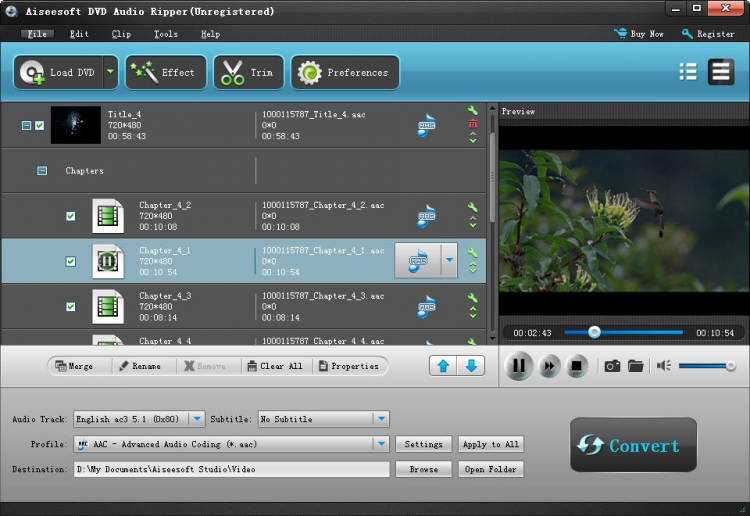Image resolution: width=750 pixels, height=516 pixels.
Task: Click the Clear All button
Action: [x=275, y=366]
